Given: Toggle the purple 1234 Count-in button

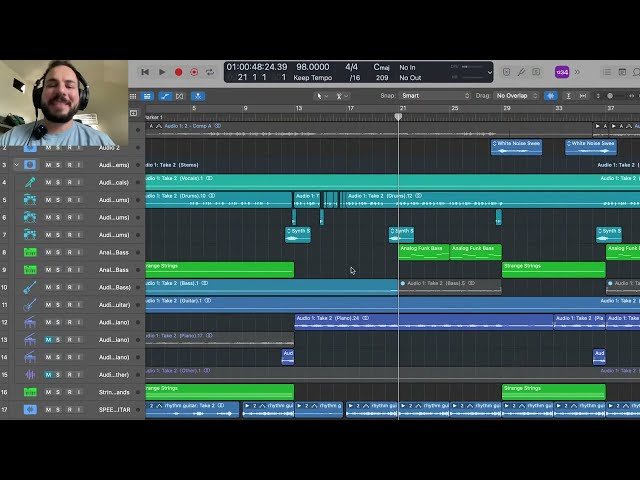Looking at the screenshot, I should pos(562,72).
